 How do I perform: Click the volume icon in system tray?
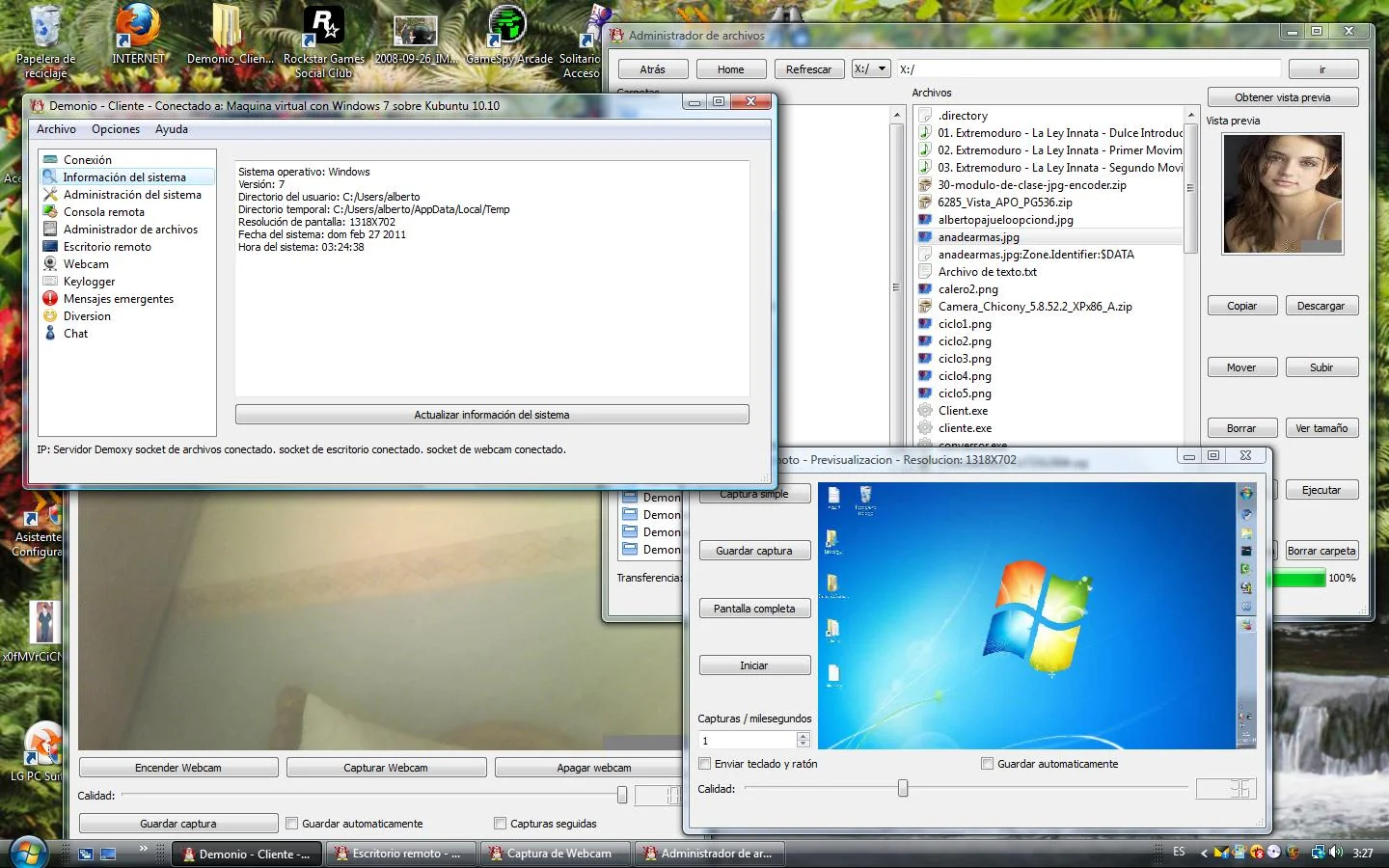coord(1336,853)
